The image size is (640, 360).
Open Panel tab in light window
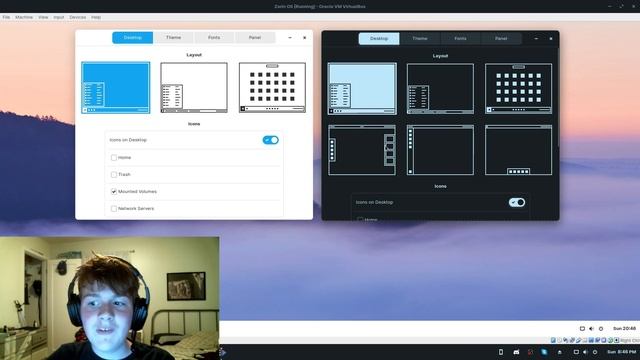(255, 38)
